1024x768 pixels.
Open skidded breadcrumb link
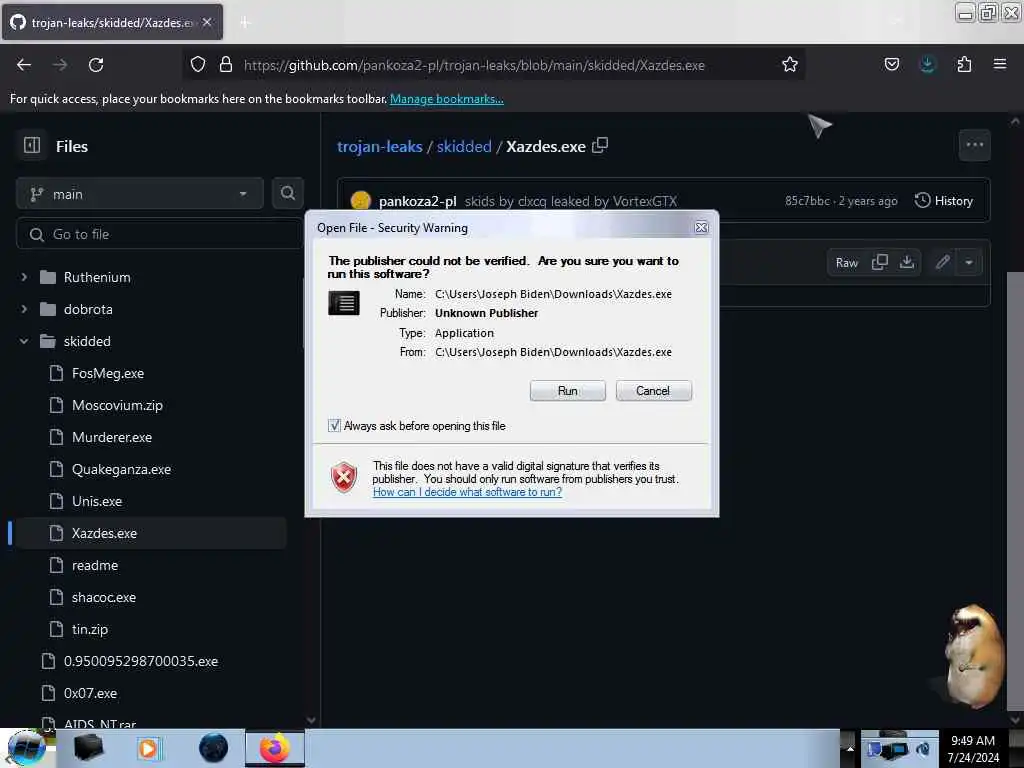coord(464,146)
